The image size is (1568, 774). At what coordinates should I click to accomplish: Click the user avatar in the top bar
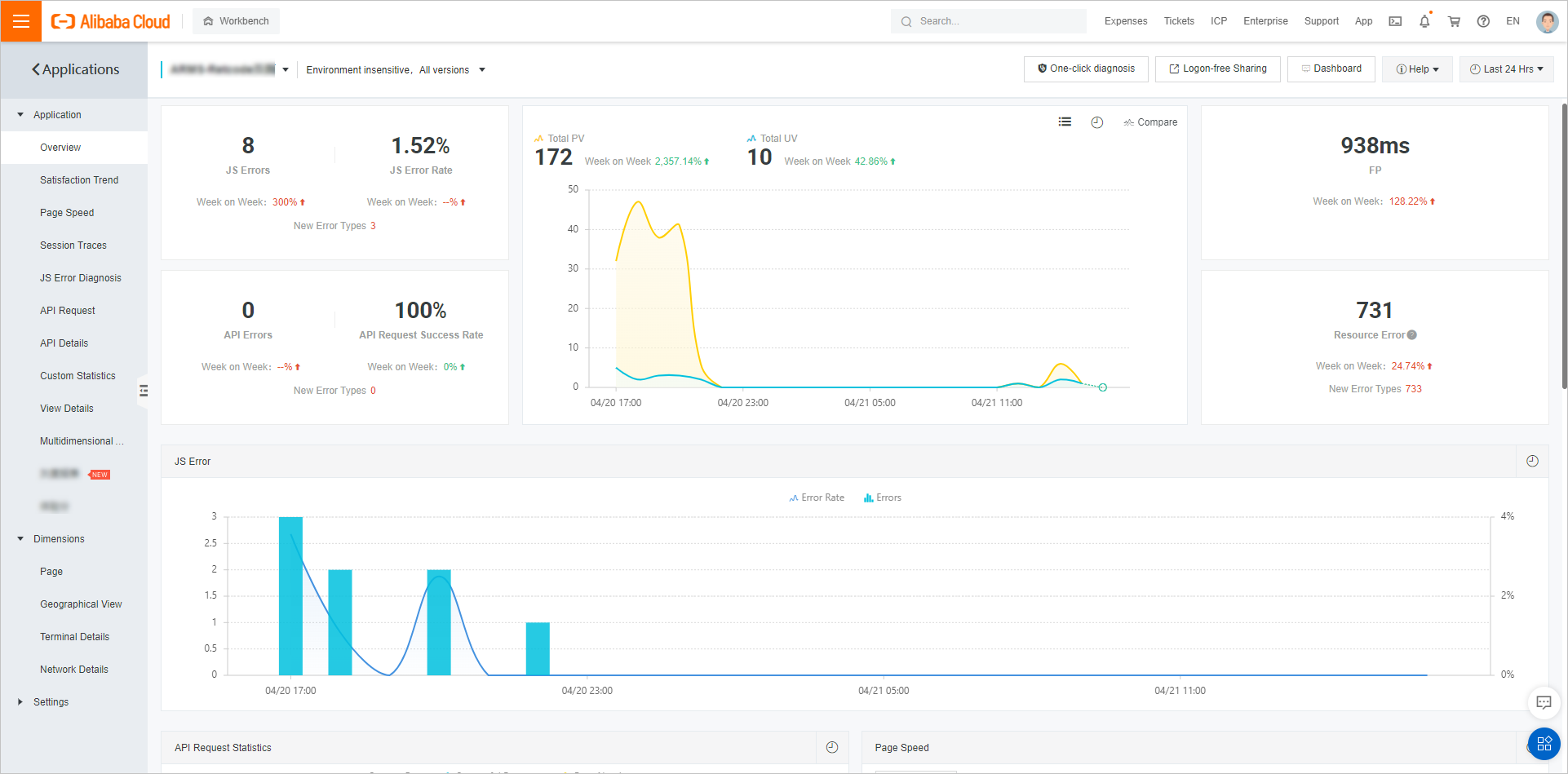point(1547,21)
